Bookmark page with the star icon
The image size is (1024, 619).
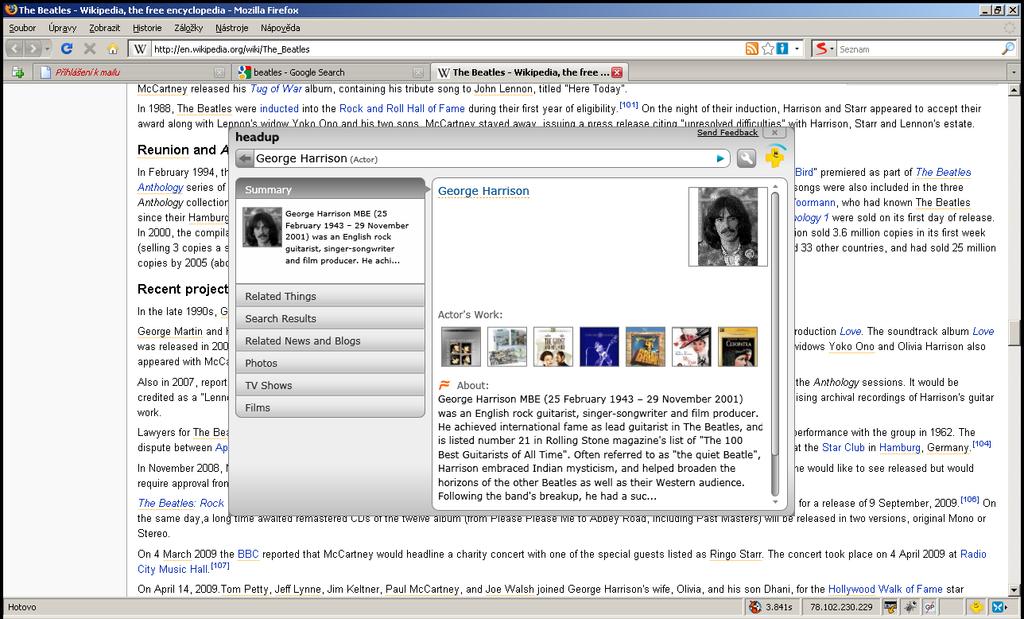point(767,49)
